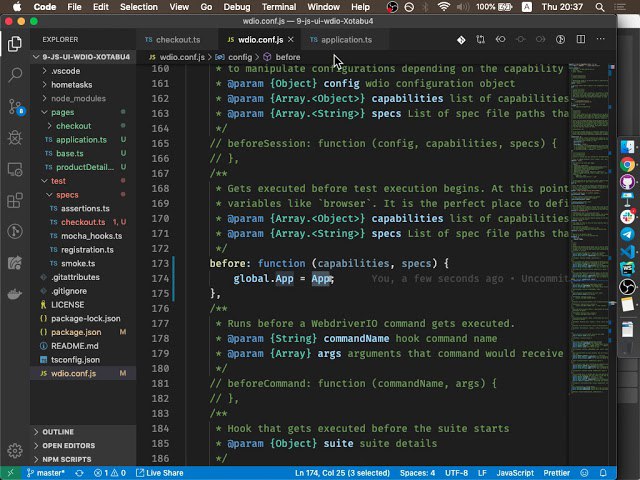Expand the NPM SCRIPTS section

[66, 459]
